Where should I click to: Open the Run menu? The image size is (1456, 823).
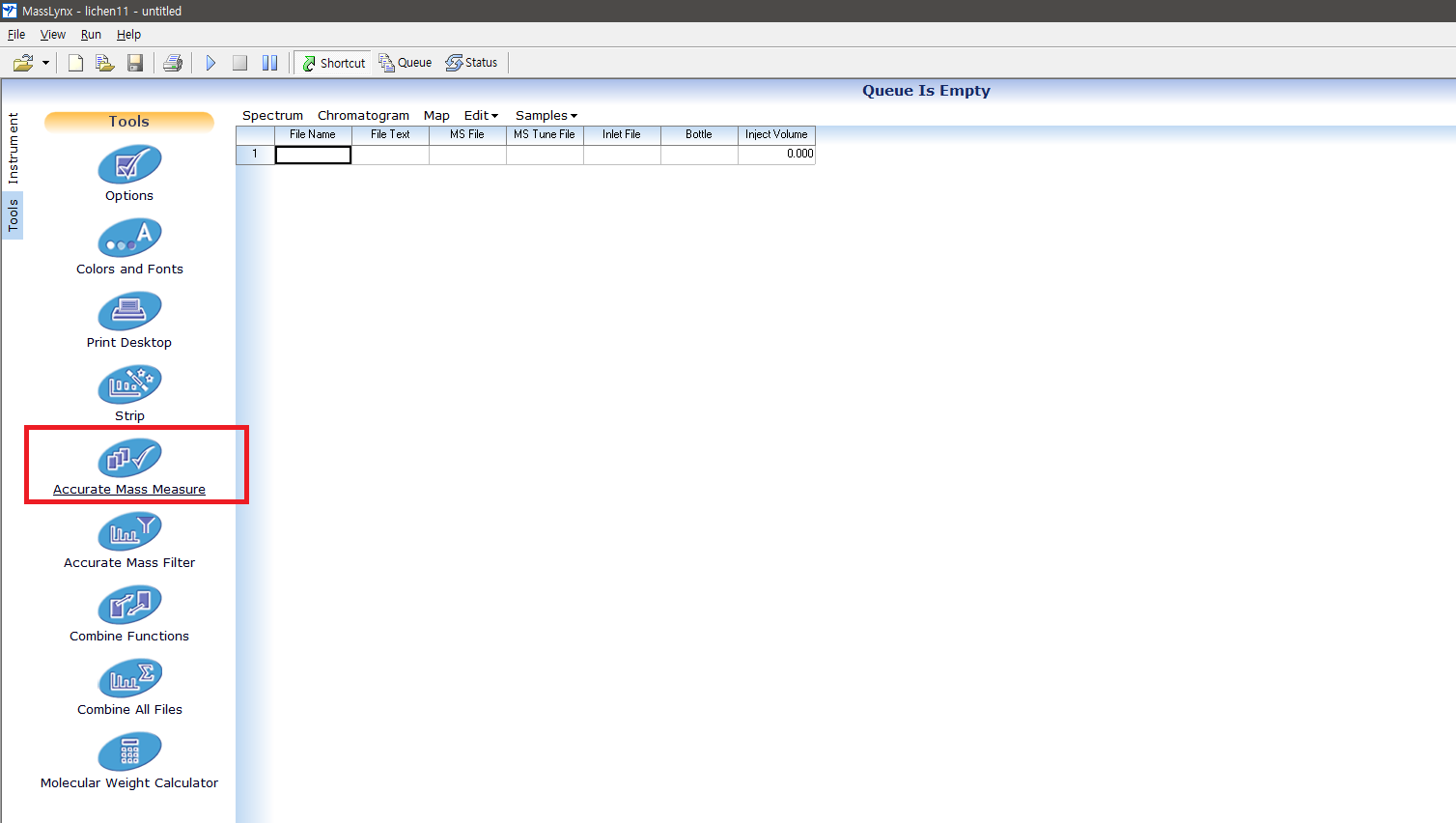pyautogui.click(x=91, y=35)
